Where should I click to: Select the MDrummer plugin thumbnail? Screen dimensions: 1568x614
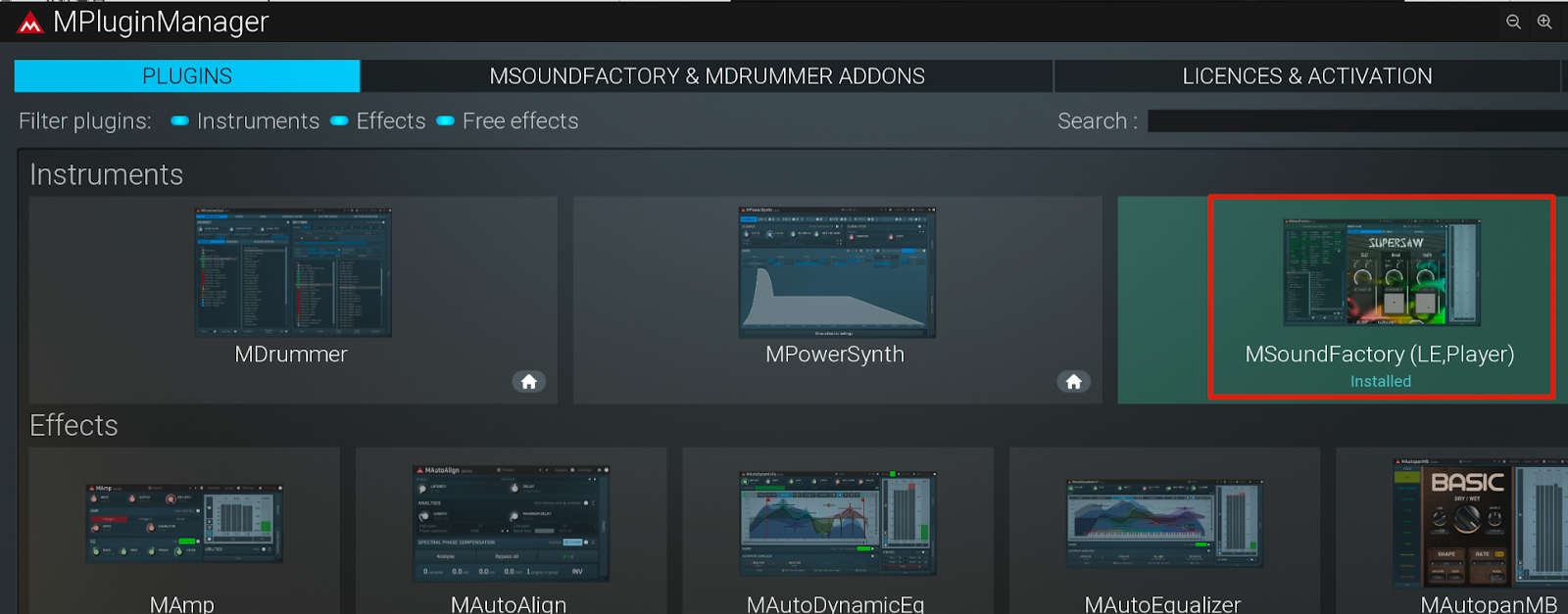pos(293,272)
